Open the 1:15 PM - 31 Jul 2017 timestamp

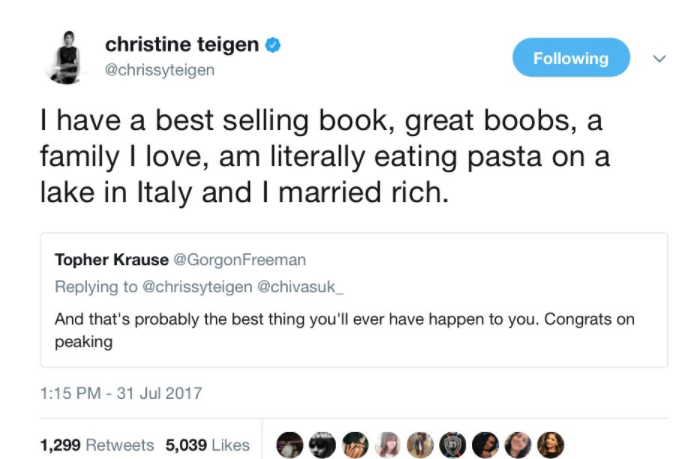121,393
